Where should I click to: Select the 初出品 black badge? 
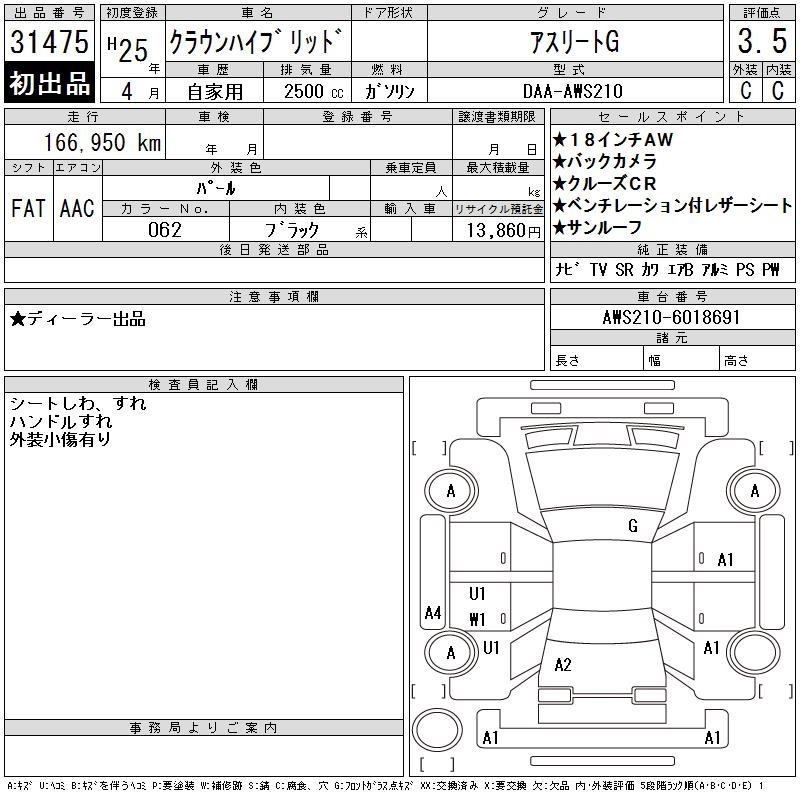point(49,83)
